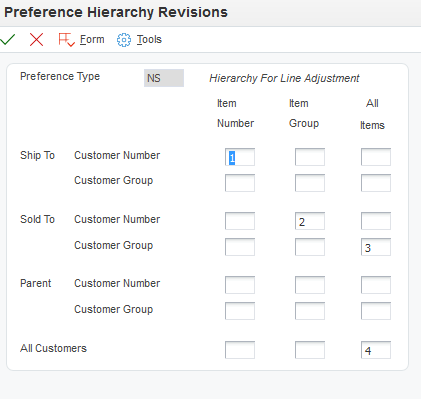Select Sold To Customer Group Item Group field
The width and height of the screenshot is (421, 399).
(x=310, y=247)
